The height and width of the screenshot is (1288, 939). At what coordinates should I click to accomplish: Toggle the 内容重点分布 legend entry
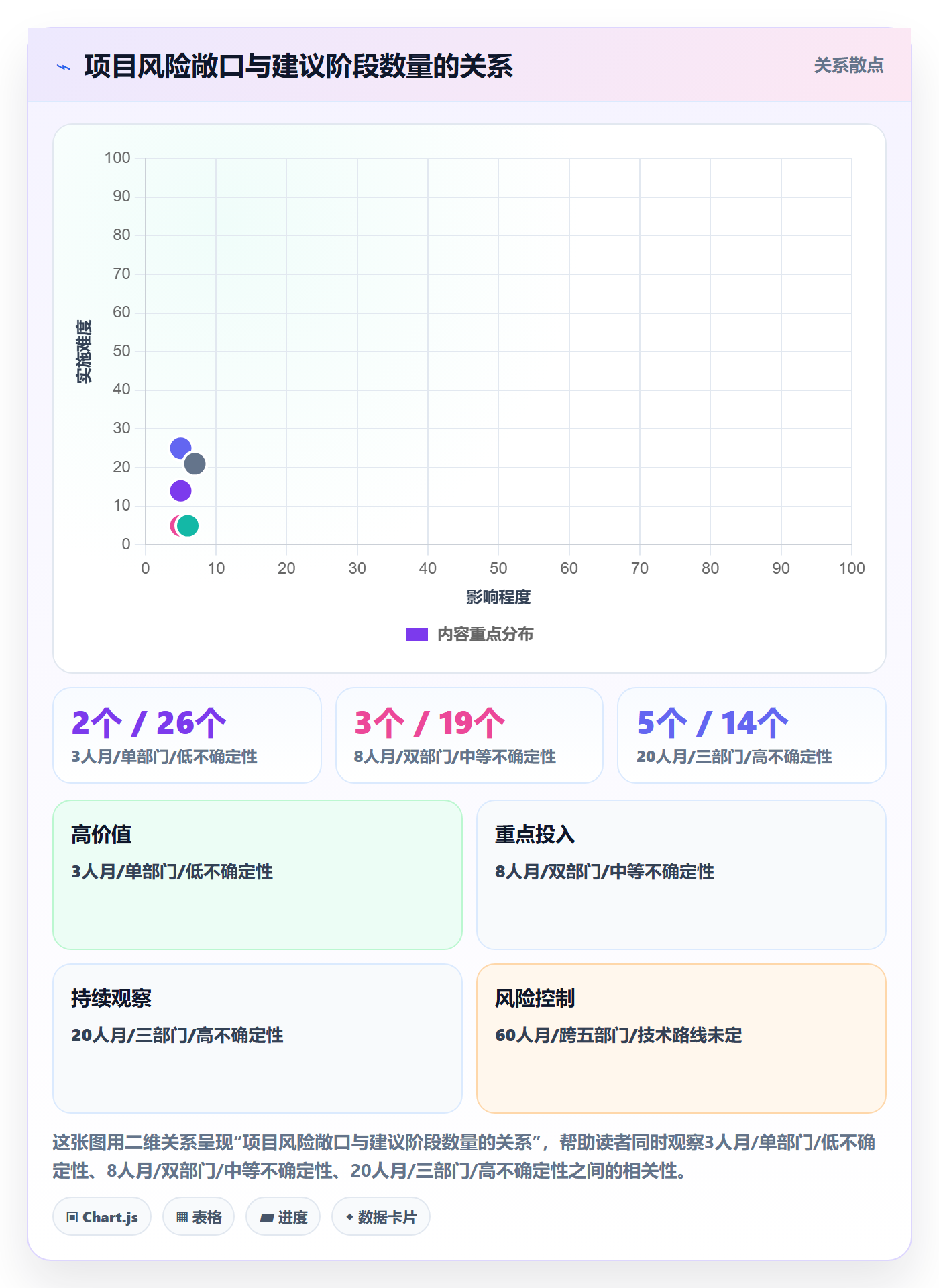[469, 634]
